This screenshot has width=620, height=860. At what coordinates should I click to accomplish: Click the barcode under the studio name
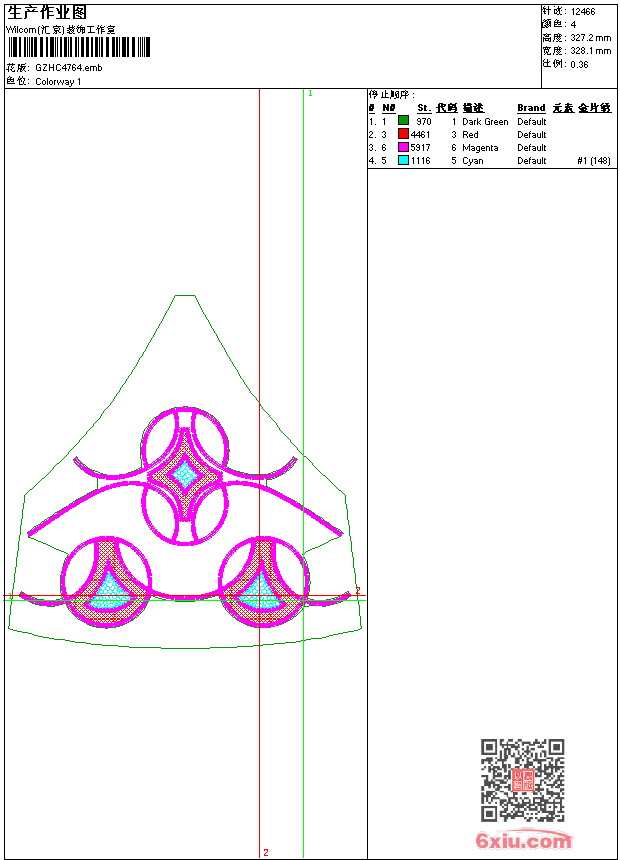click(x=78, y=47)
